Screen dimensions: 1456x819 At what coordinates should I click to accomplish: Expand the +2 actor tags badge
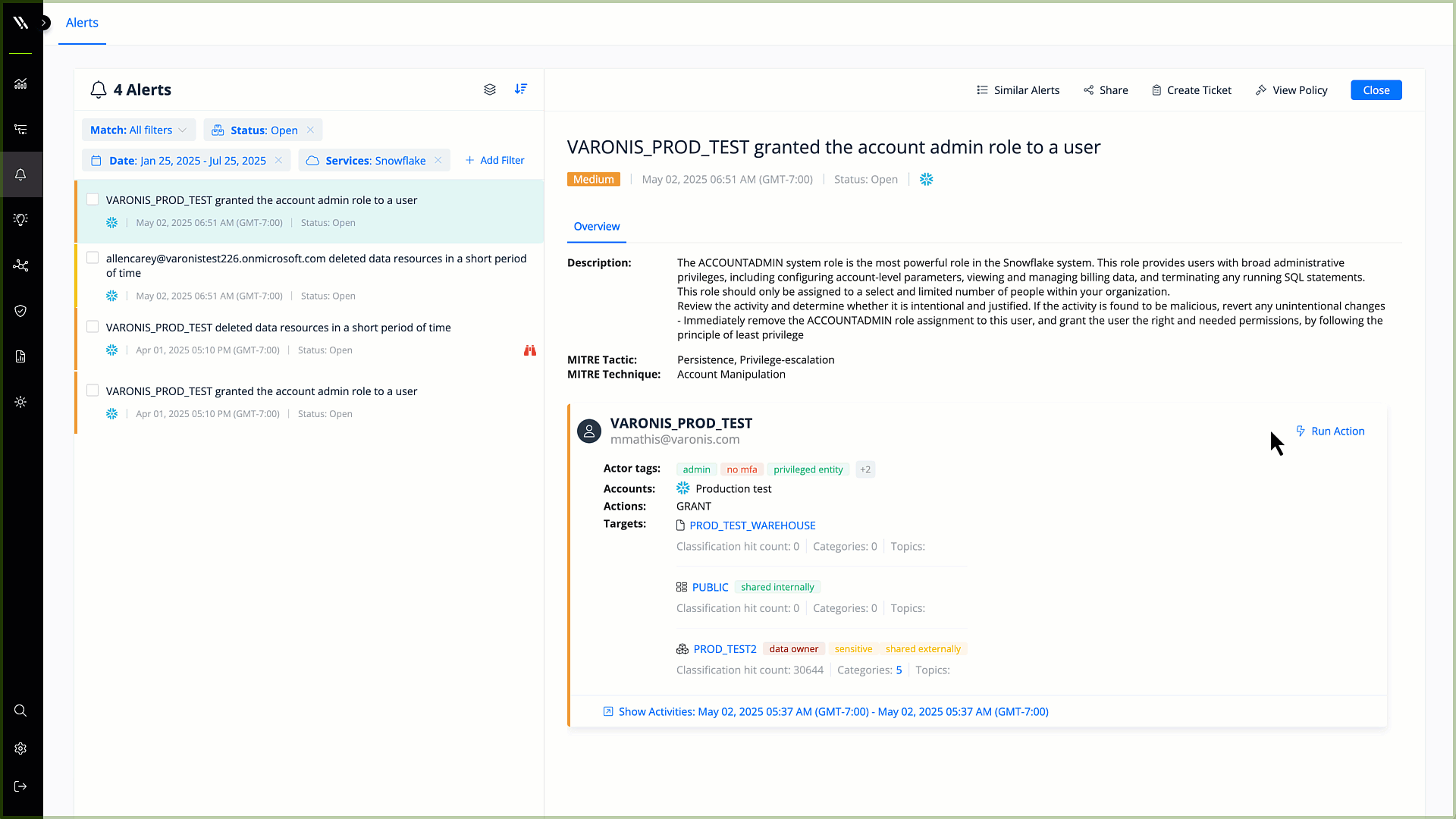click(864, 469)
